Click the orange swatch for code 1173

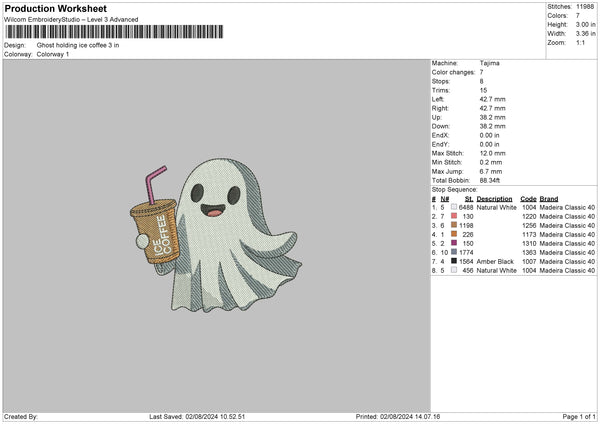(454, 234)
